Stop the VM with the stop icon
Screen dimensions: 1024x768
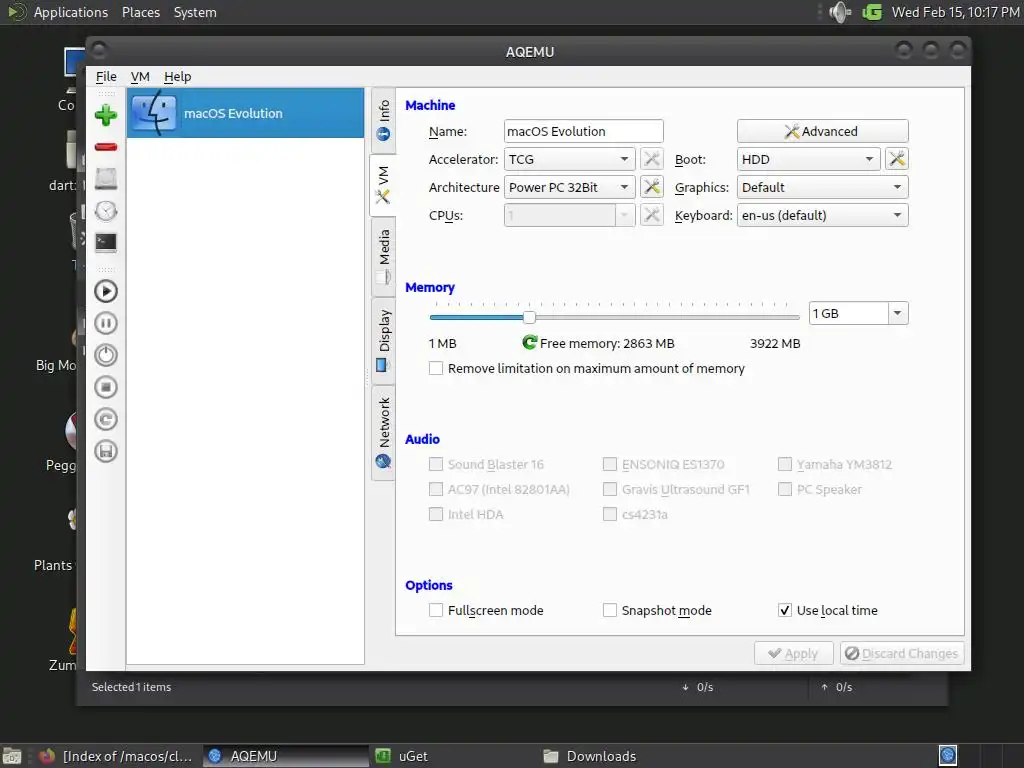click(106, 387)
